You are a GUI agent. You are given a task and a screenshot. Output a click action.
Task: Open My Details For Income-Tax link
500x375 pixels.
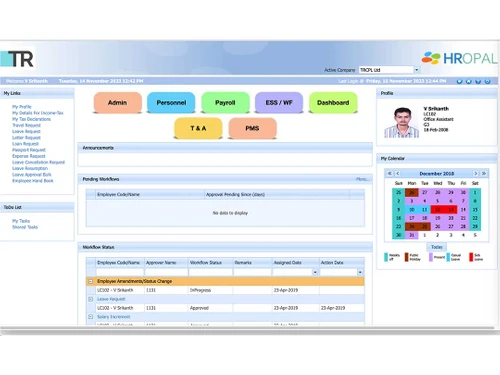point(38,113)
